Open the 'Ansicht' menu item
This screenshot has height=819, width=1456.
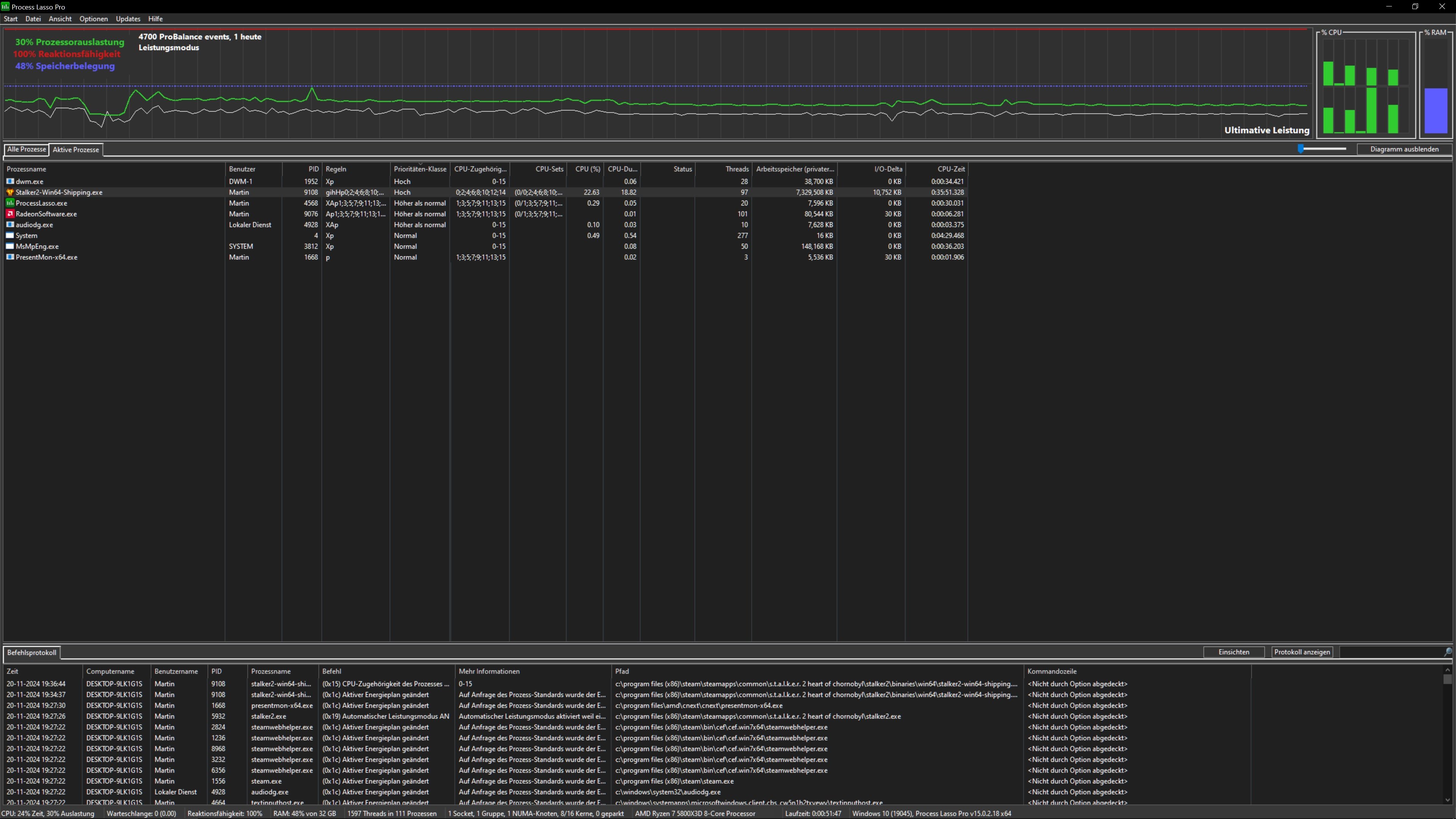(60, 18)
